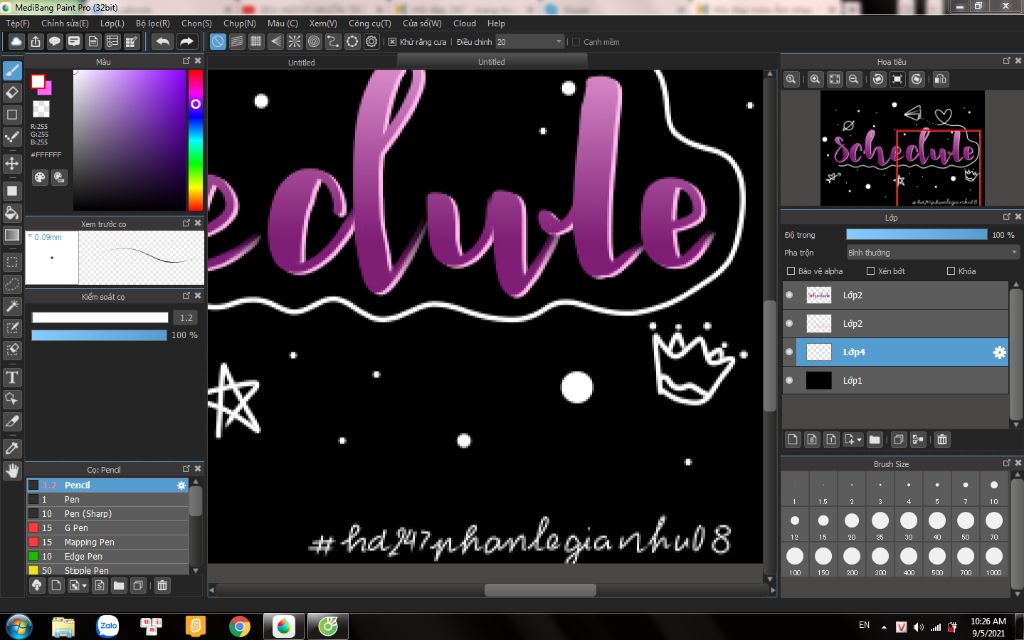This screenshot has height=640, width=1024.
Task: Delete brush using trash icon in Cọ panel
Action: point(162,586)
